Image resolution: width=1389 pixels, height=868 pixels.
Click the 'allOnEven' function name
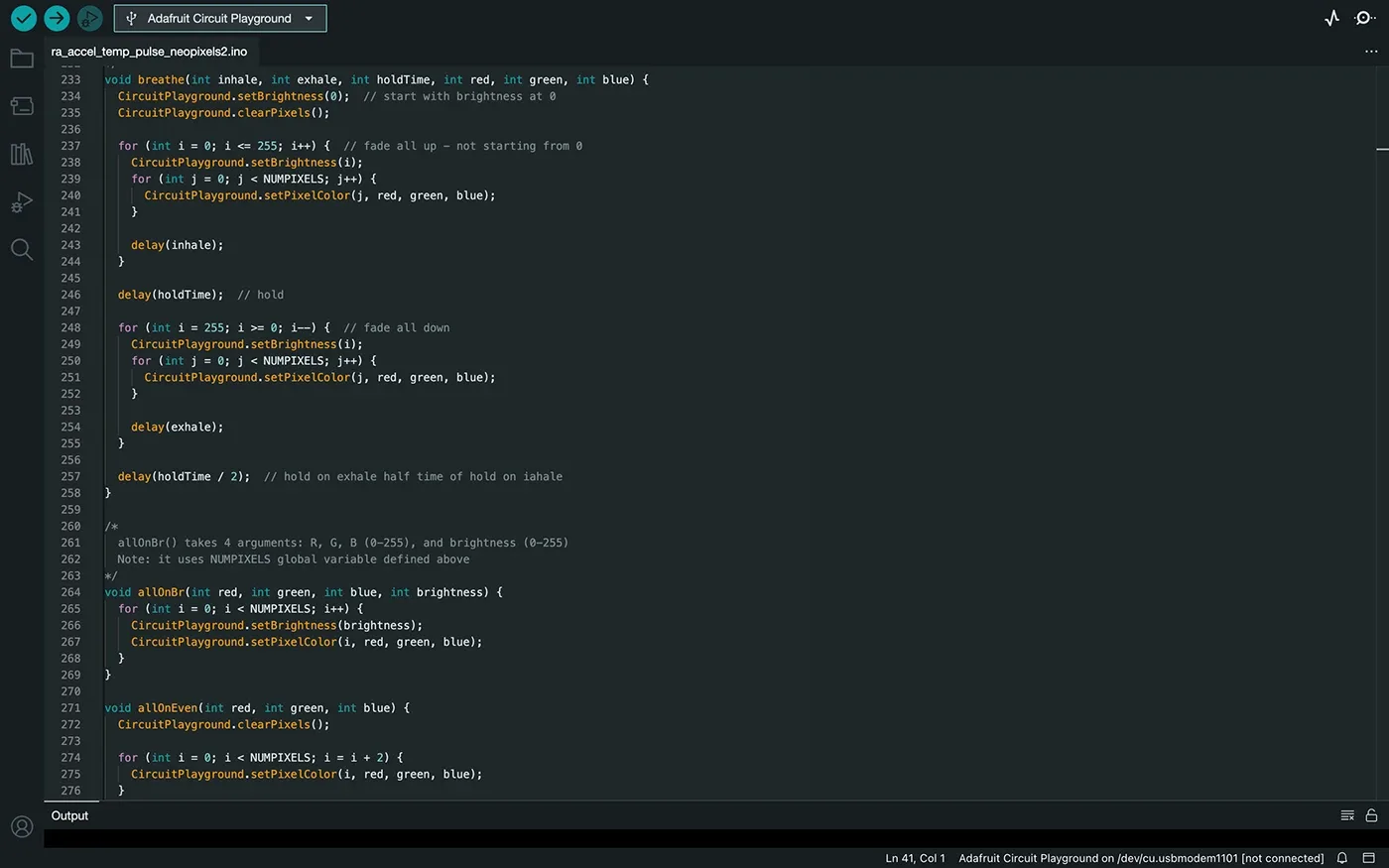click(x=168, y=708)
